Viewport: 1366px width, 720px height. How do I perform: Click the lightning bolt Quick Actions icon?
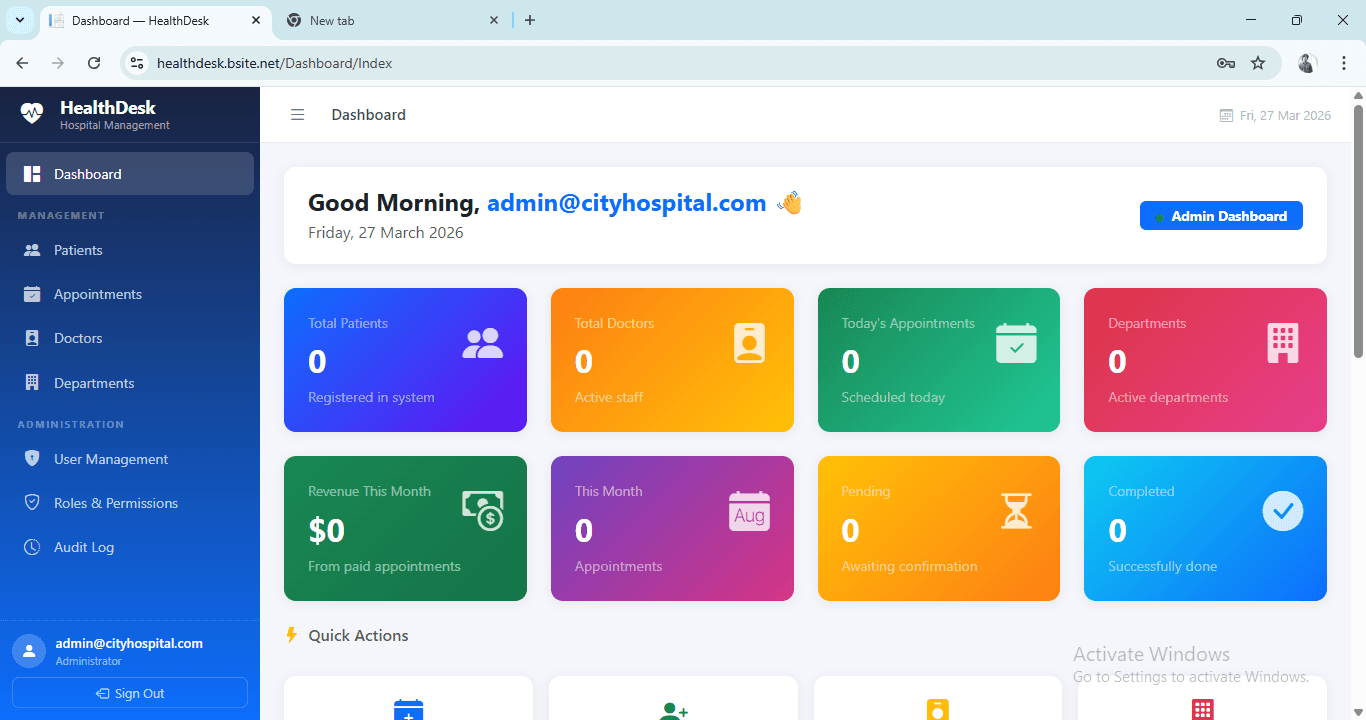tap(292, 635)
